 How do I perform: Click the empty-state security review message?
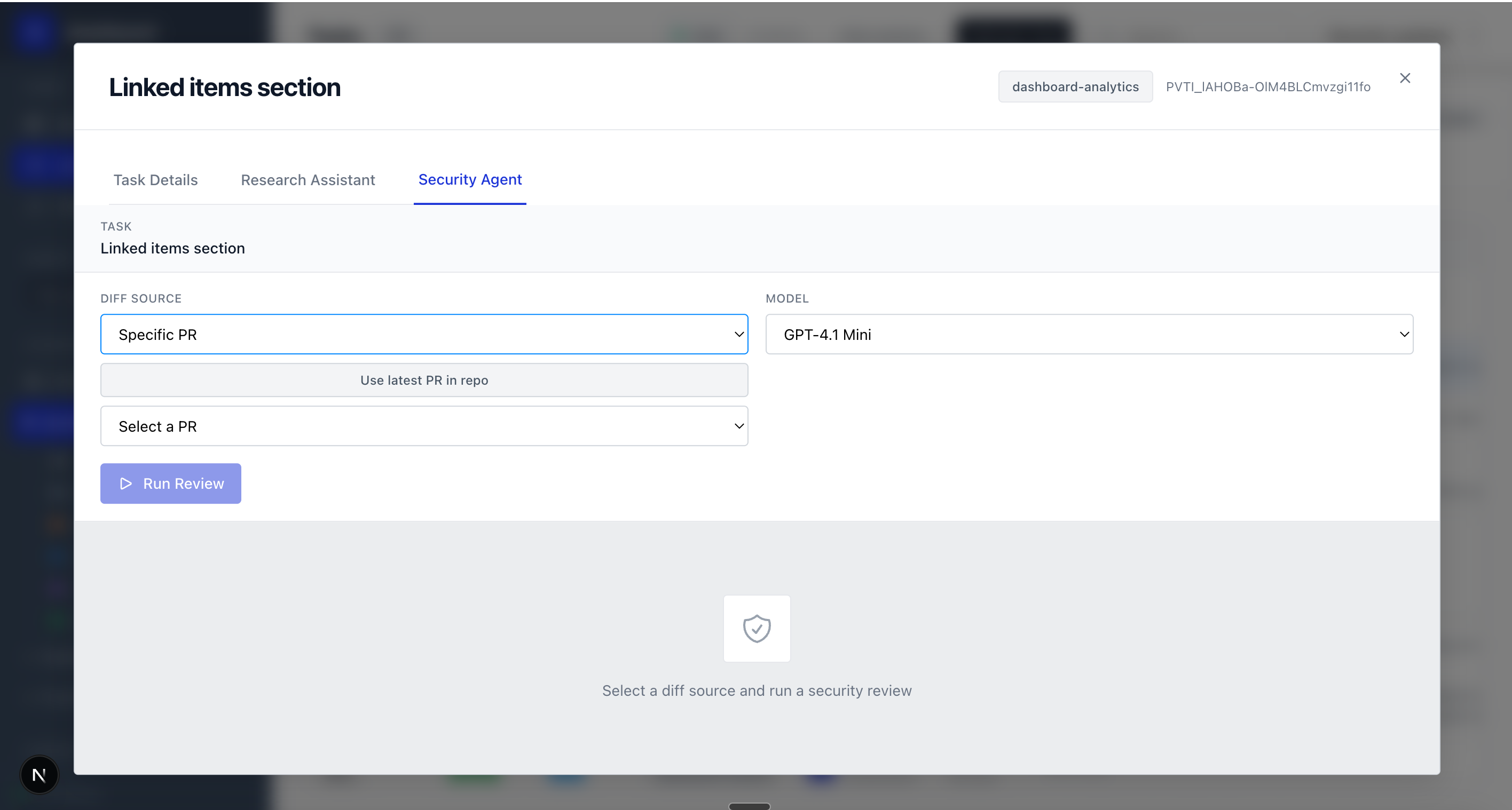coord(757,691)
